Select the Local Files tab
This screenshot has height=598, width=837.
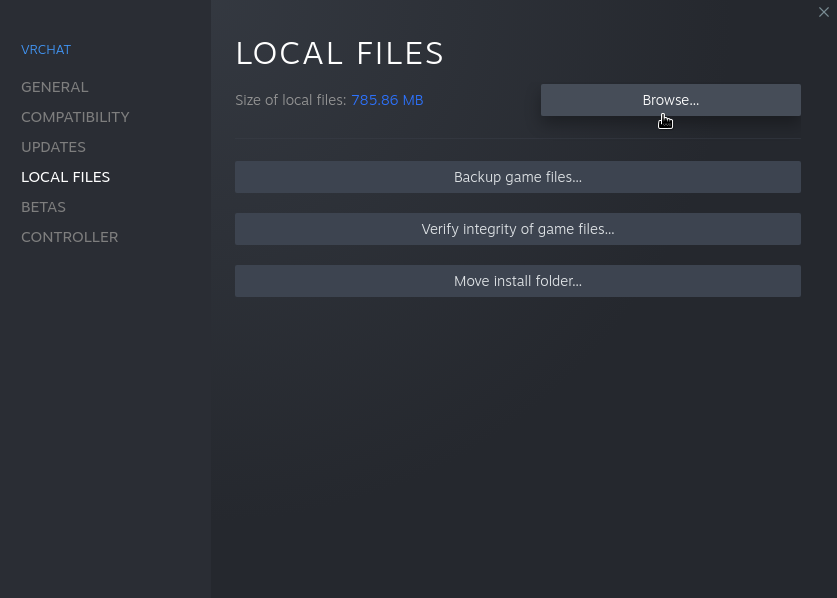point(66,177)
